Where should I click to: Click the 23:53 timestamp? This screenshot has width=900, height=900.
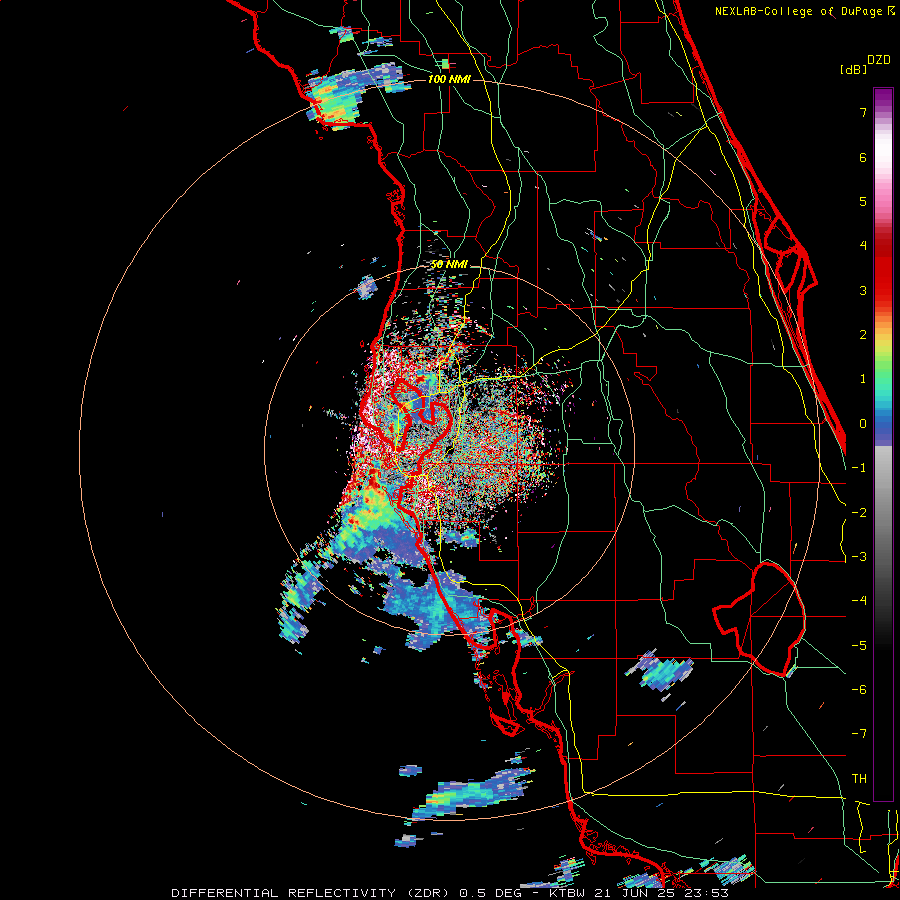click(707, 893)
